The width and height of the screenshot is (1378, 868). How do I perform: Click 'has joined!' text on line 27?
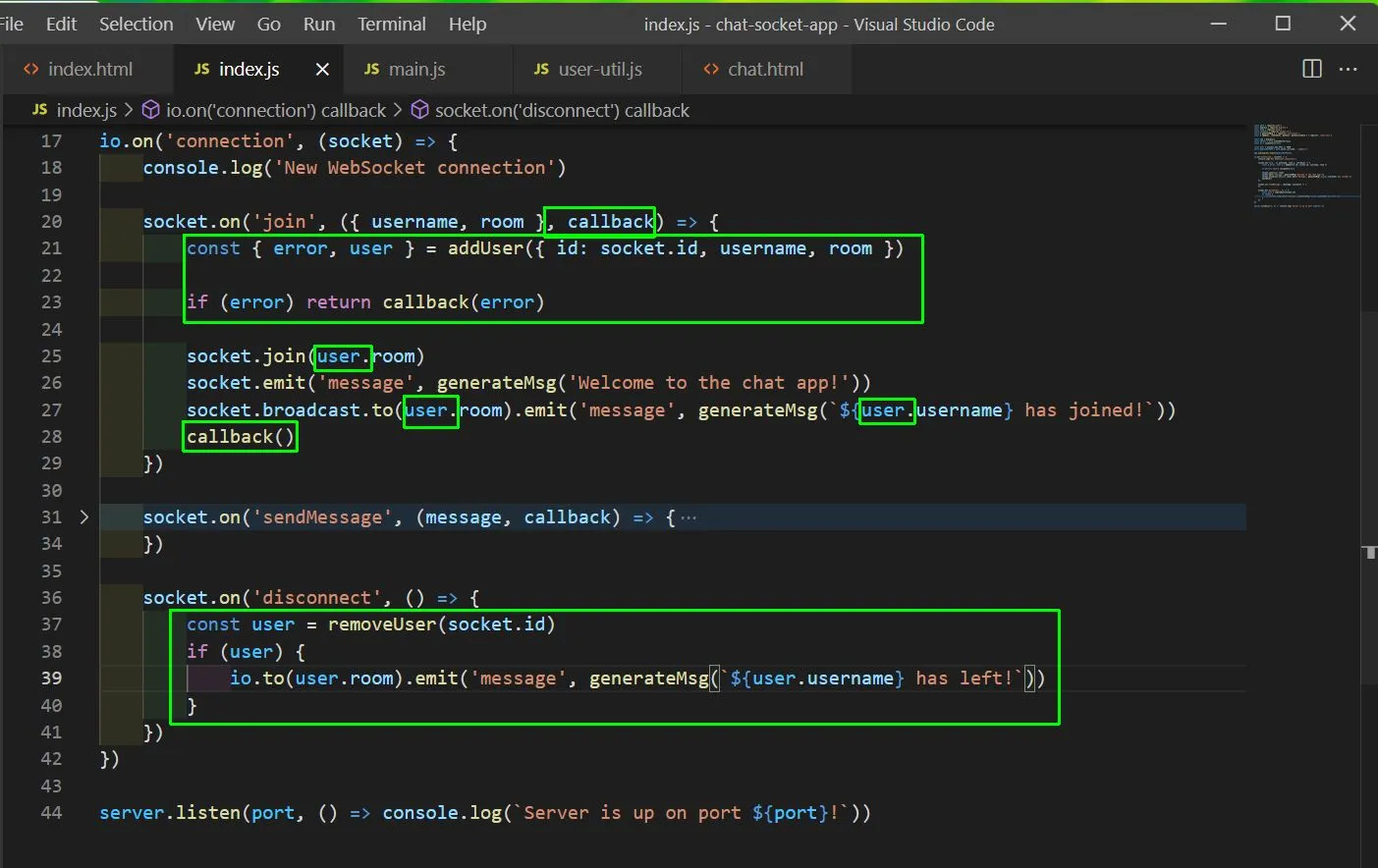point(1084,409)
